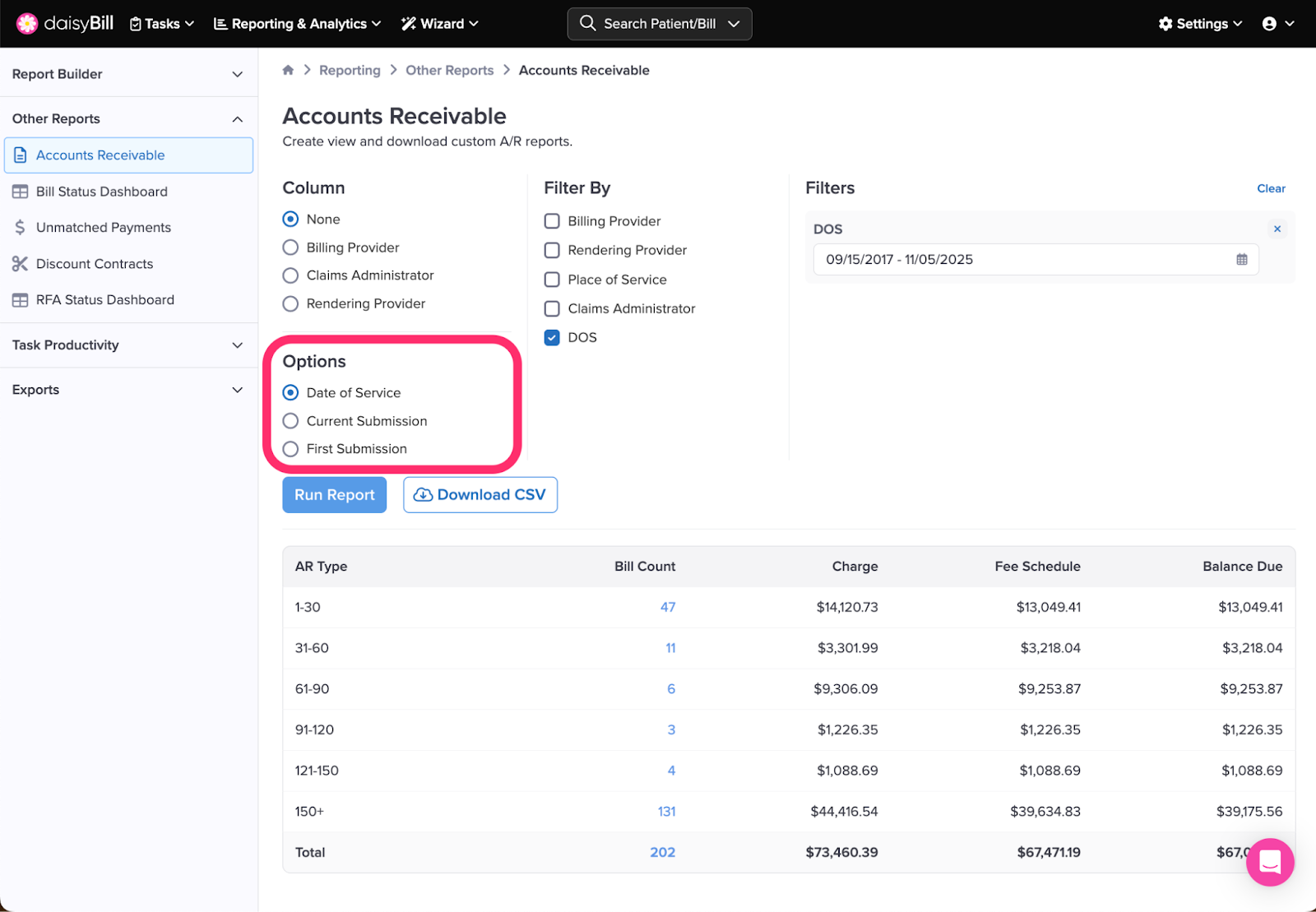Select the Current Submission radio option
Screen dimensions: 1316x912
pos(290,421)
